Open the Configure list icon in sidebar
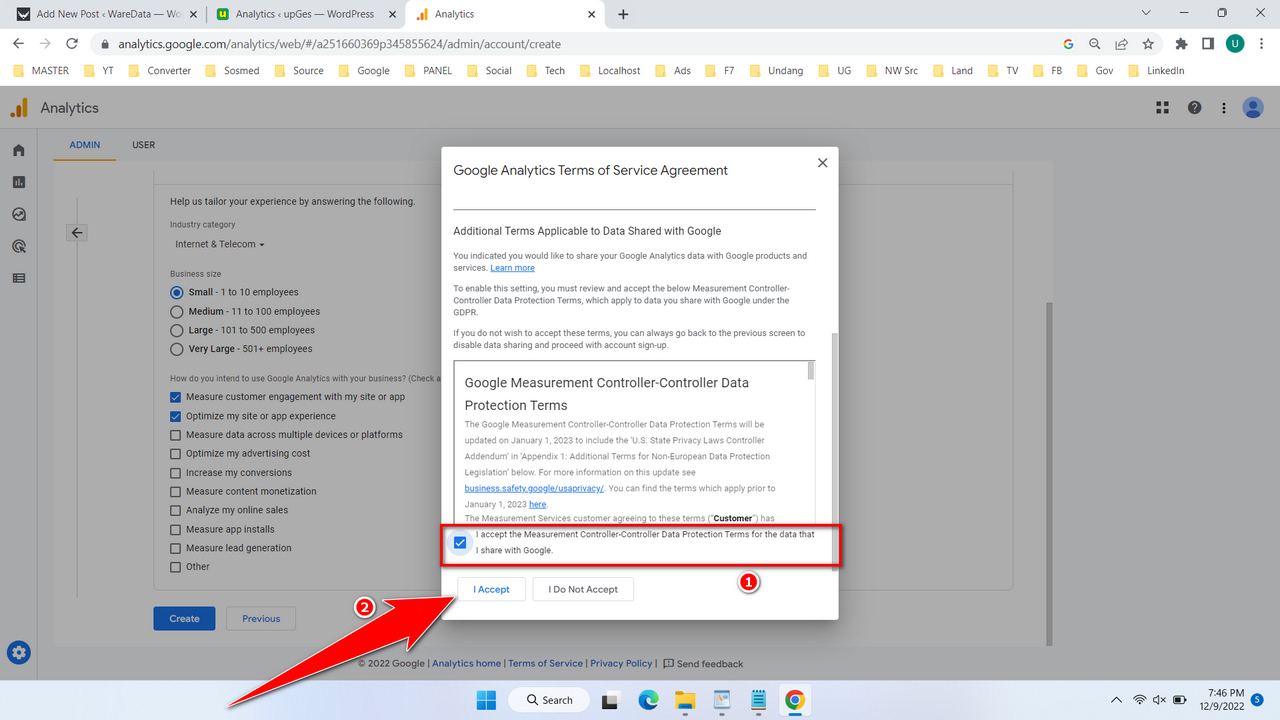This screenshot has height=720, width=1280. click(x=18, y=278)
